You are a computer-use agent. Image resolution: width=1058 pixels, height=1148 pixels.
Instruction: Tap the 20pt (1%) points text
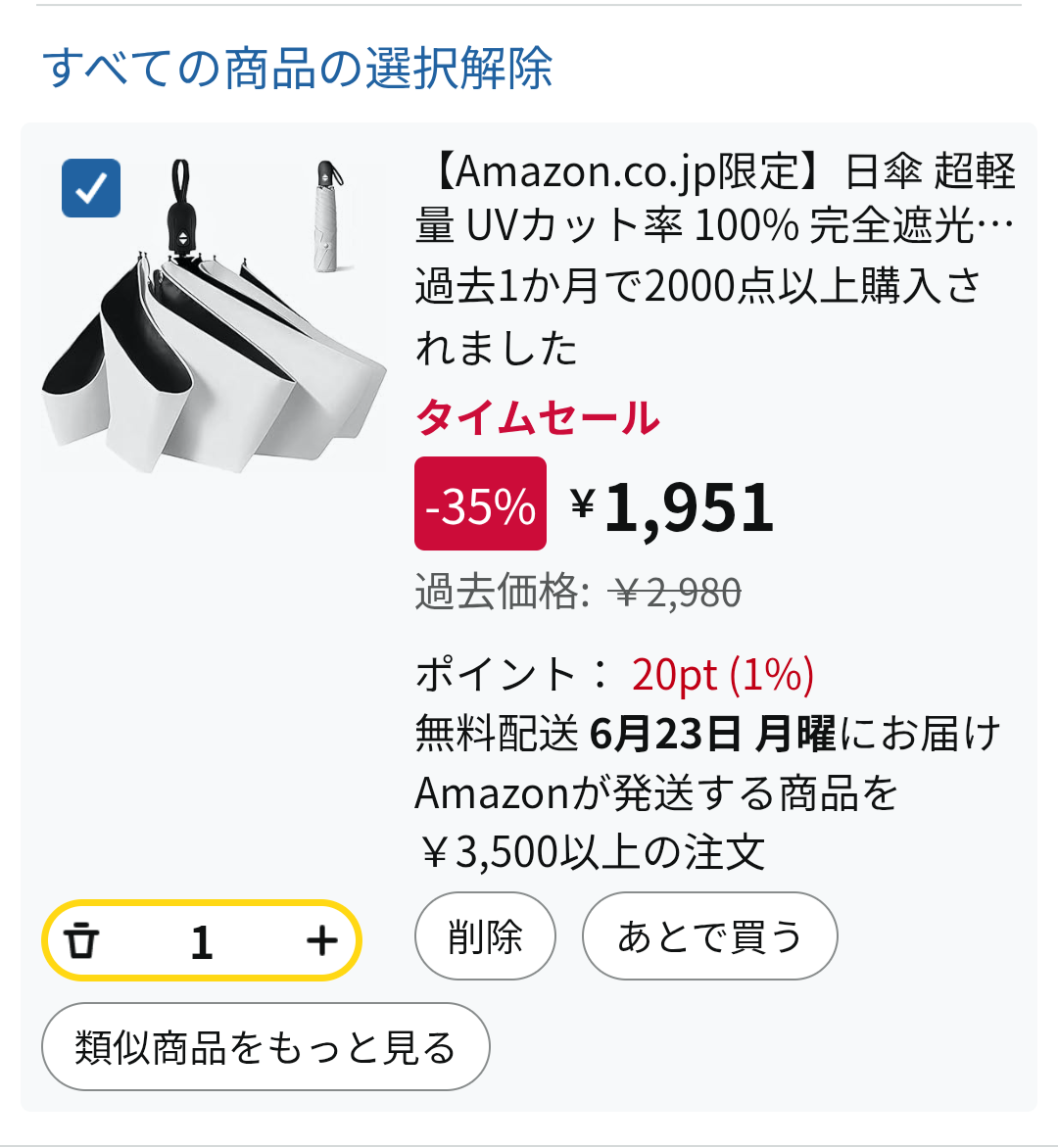point(723,675)
